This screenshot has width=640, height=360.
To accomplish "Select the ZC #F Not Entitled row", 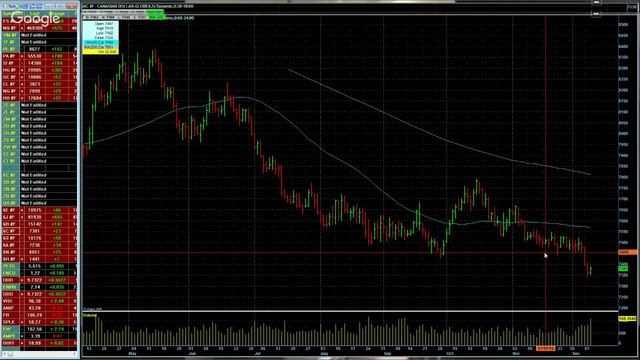I will click(x=39, y=105).
